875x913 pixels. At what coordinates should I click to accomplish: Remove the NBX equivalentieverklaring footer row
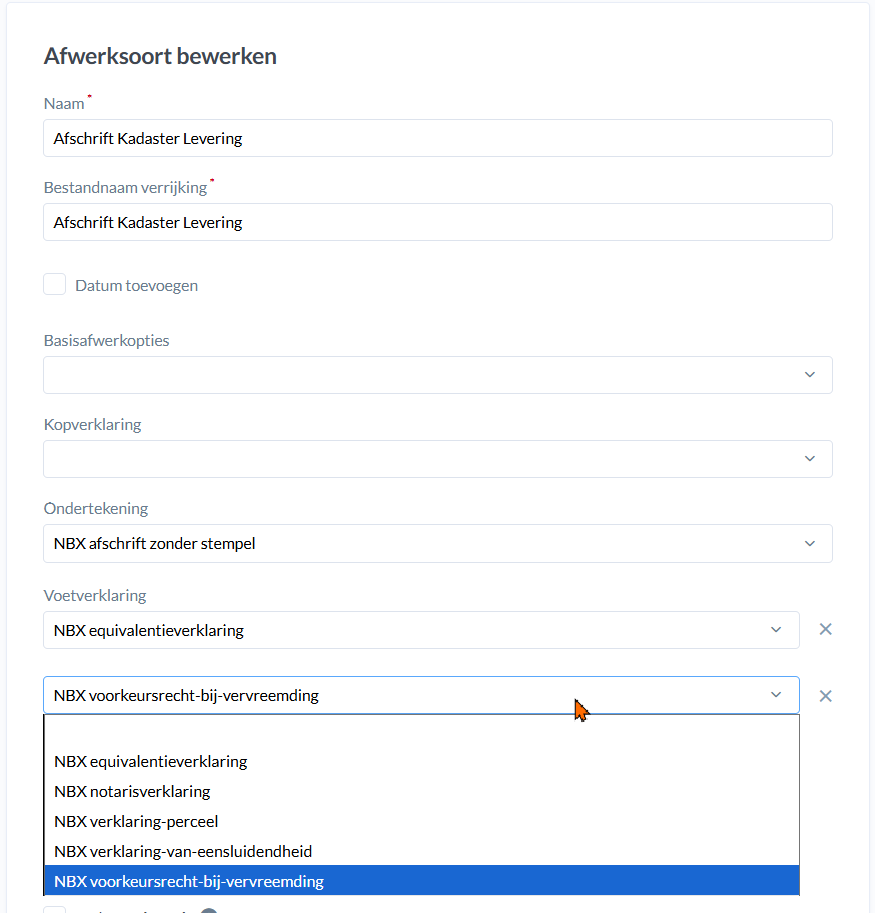(826, 630)
